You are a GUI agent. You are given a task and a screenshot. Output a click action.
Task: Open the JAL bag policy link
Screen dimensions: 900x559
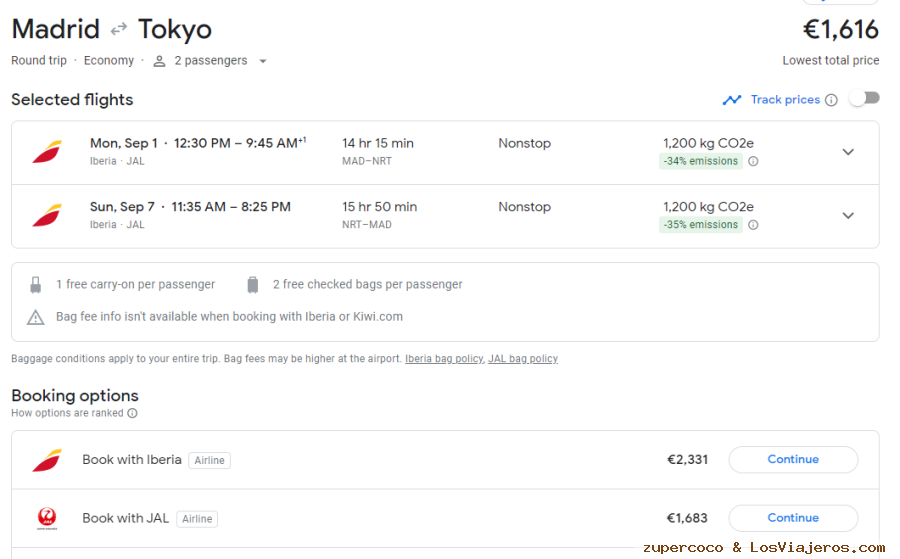[523, 359]
